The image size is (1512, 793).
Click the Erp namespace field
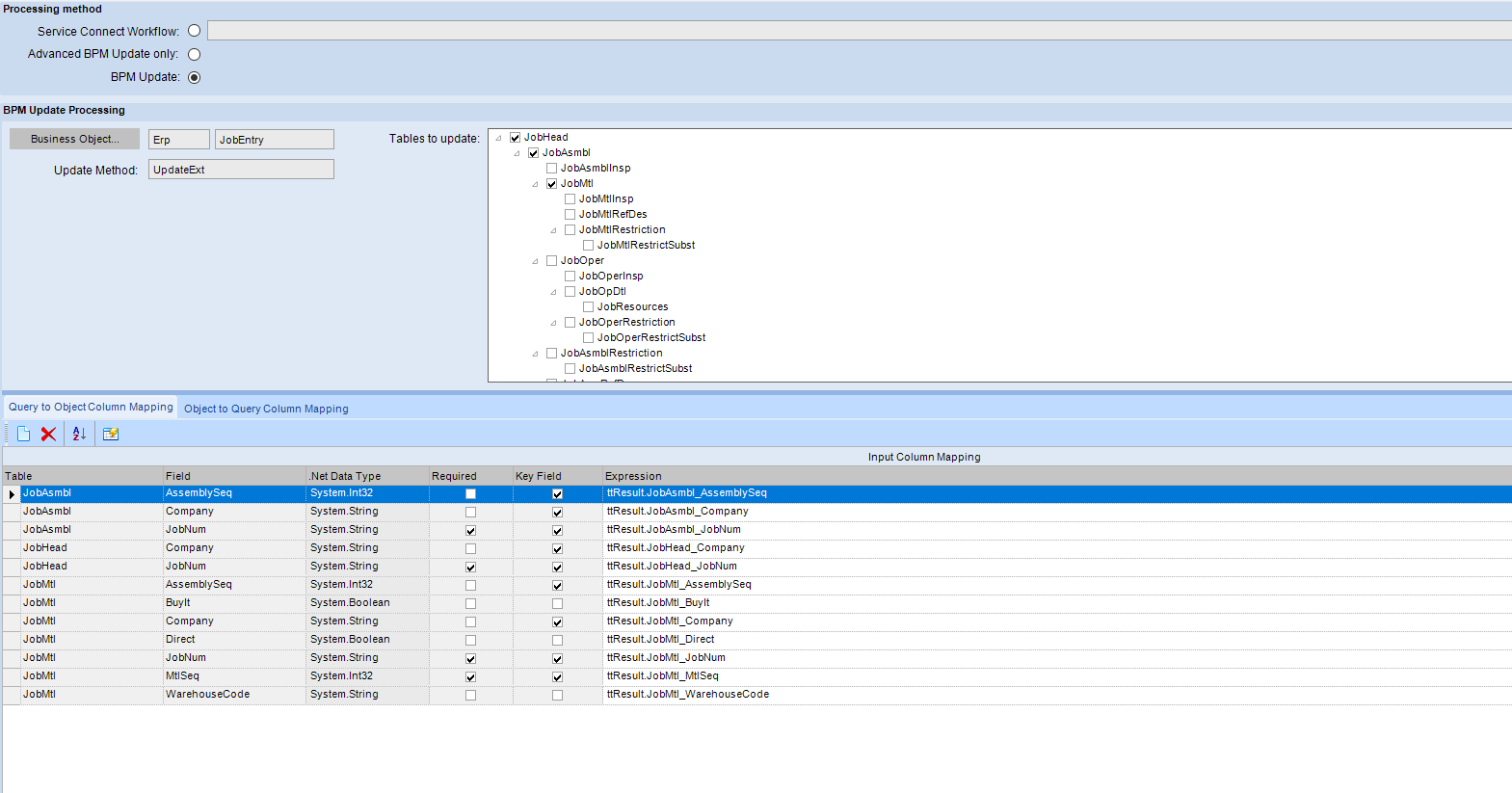click(x=178, y=140)
